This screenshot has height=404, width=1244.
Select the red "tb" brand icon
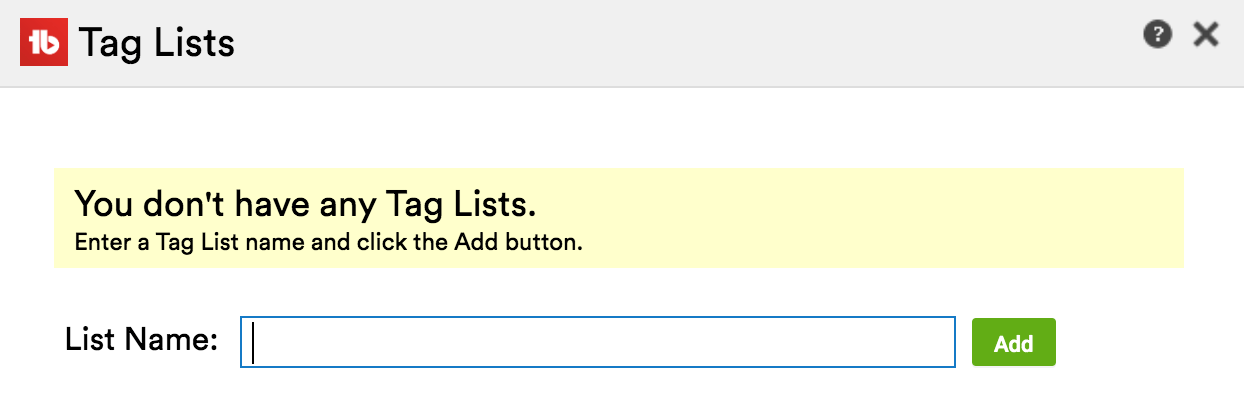pos(44,42)
